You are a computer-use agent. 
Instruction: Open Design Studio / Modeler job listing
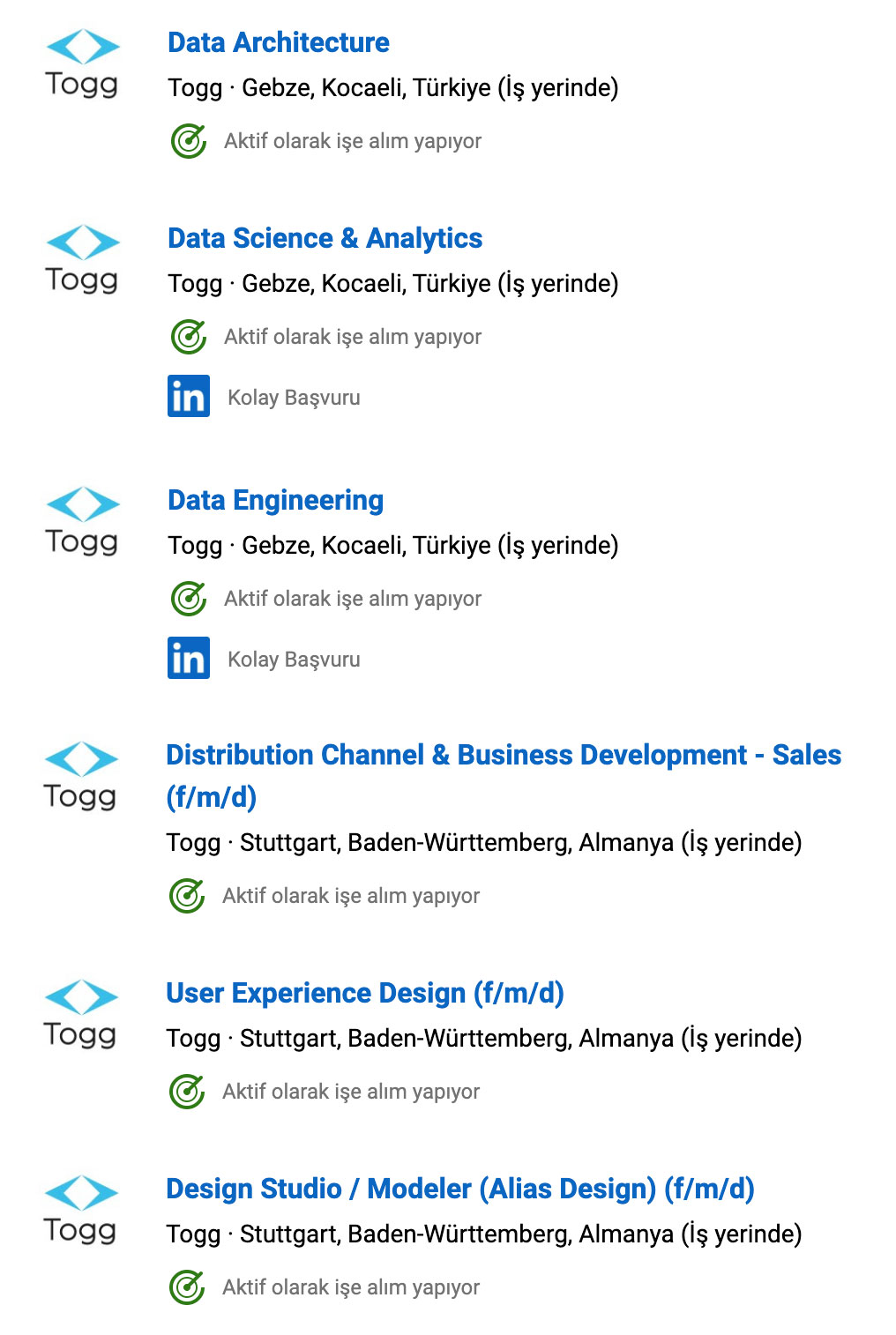coord(459,1189)
